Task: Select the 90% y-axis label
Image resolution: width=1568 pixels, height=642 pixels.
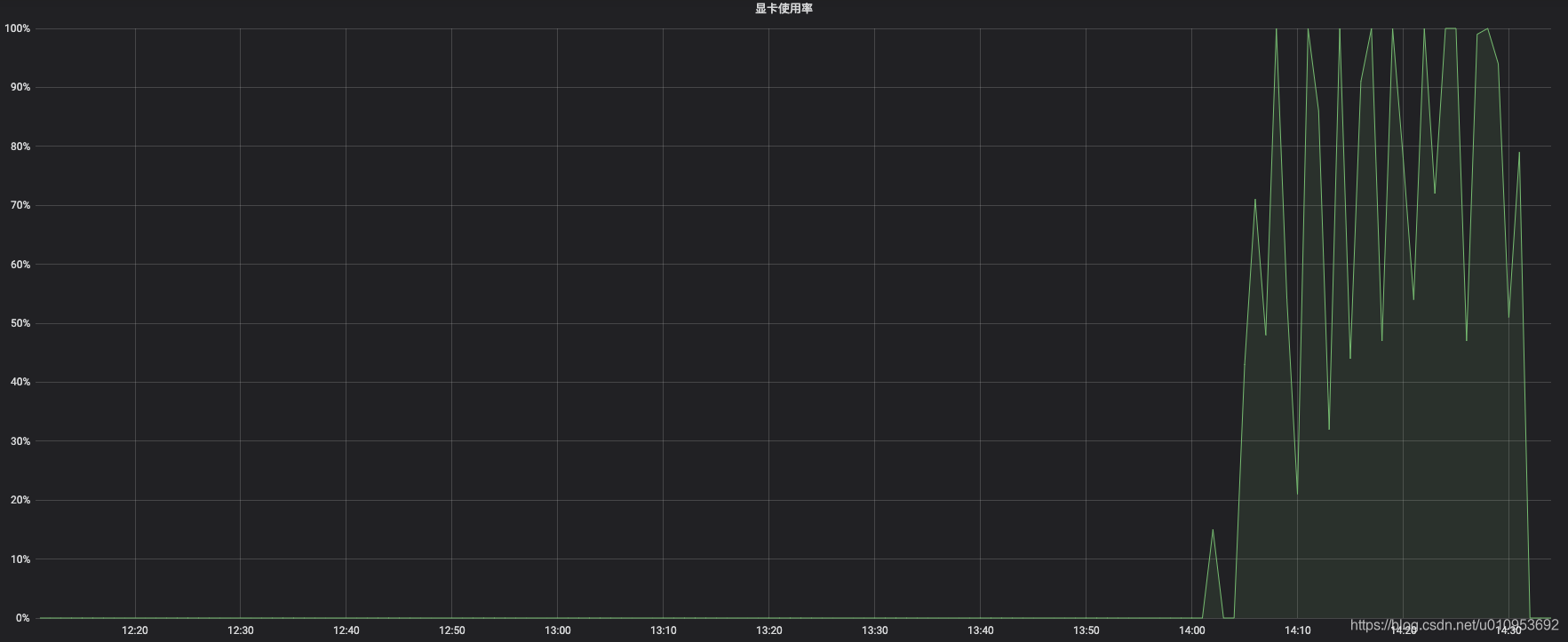Action: point(20,87)
